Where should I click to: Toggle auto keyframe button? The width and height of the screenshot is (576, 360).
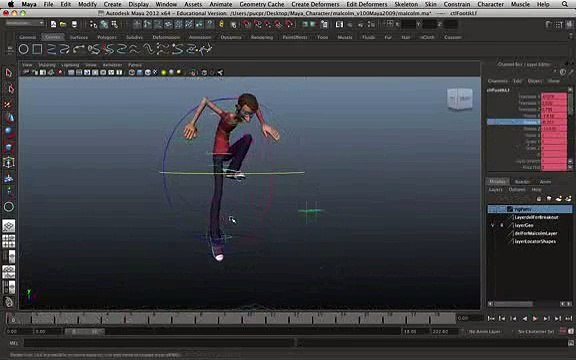[563, 331]
